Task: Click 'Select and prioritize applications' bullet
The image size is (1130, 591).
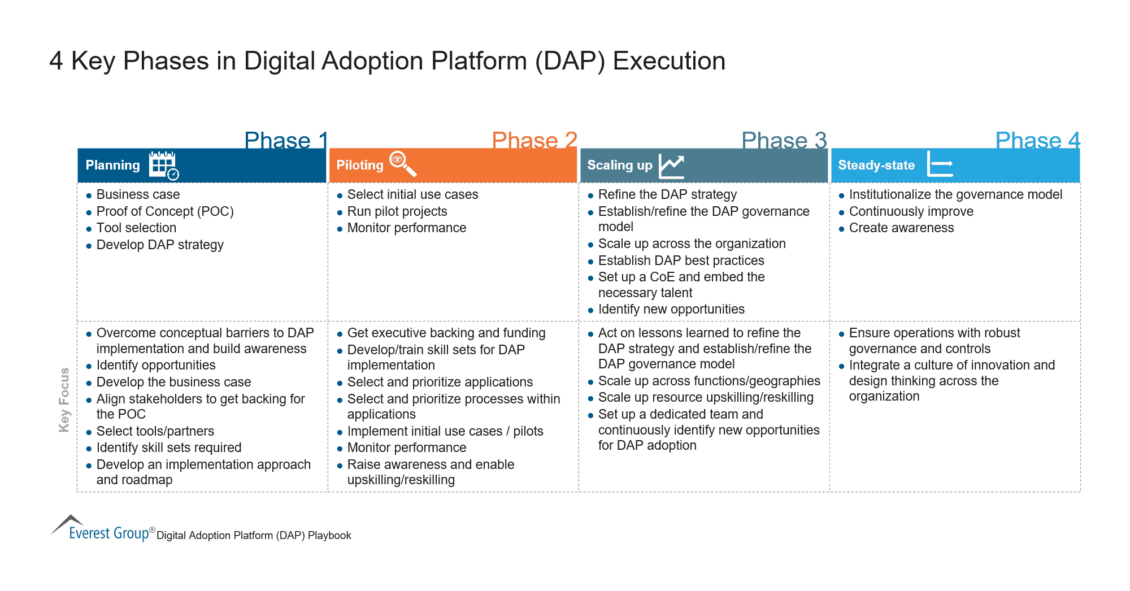Action: pos(440,382)
